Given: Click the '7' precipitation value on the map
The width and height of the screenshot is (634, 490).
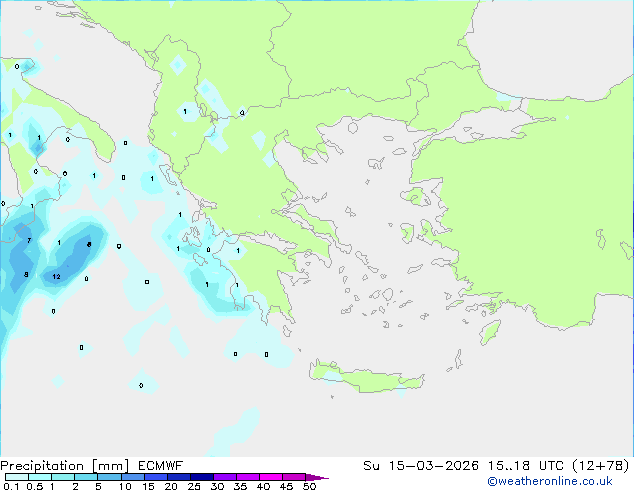Looking at the screenshot, I should pos(29,241).
